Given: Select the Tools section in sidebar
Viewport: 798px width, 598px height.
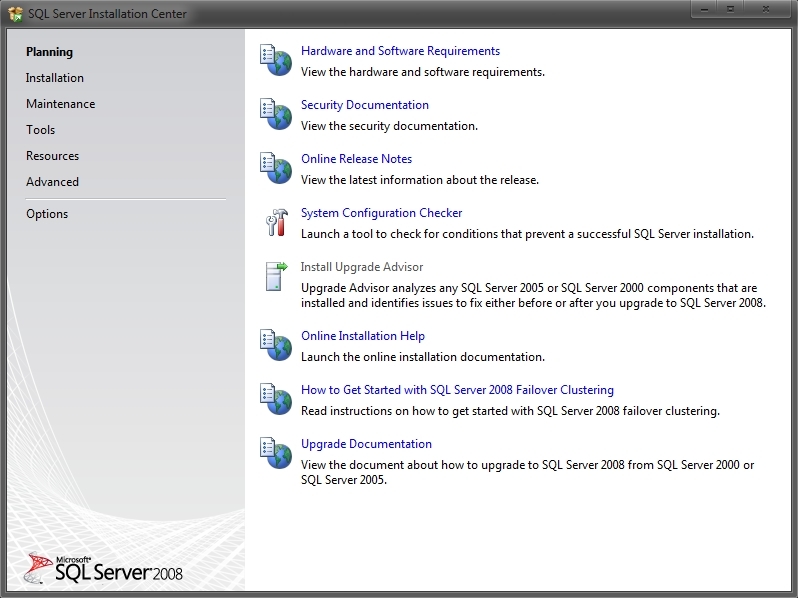Looking at the screenshot, I should (41, 130).
